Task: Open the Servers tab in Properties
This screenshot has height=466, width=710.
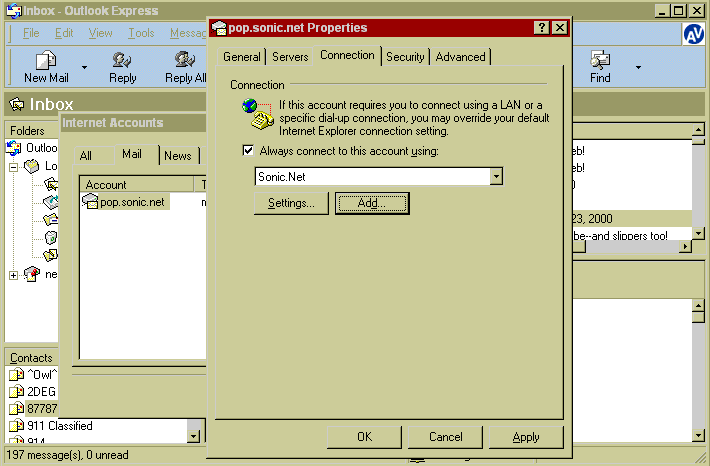Action: (x=290, y=57)
